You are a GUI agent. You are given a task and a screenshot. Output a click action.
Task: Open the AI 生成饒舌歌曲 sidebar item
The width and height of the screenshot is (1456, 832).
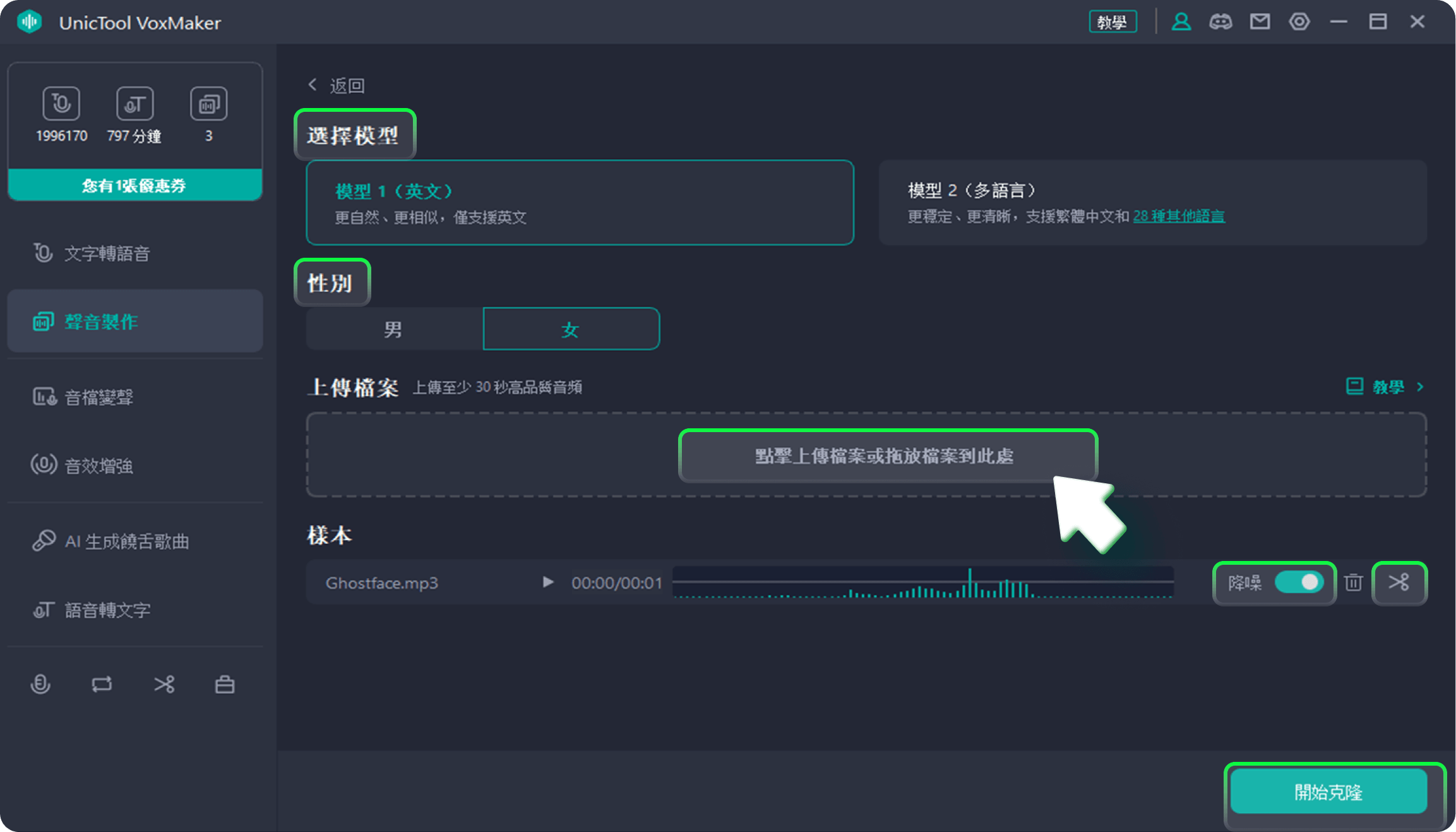(x=134, y=541)
